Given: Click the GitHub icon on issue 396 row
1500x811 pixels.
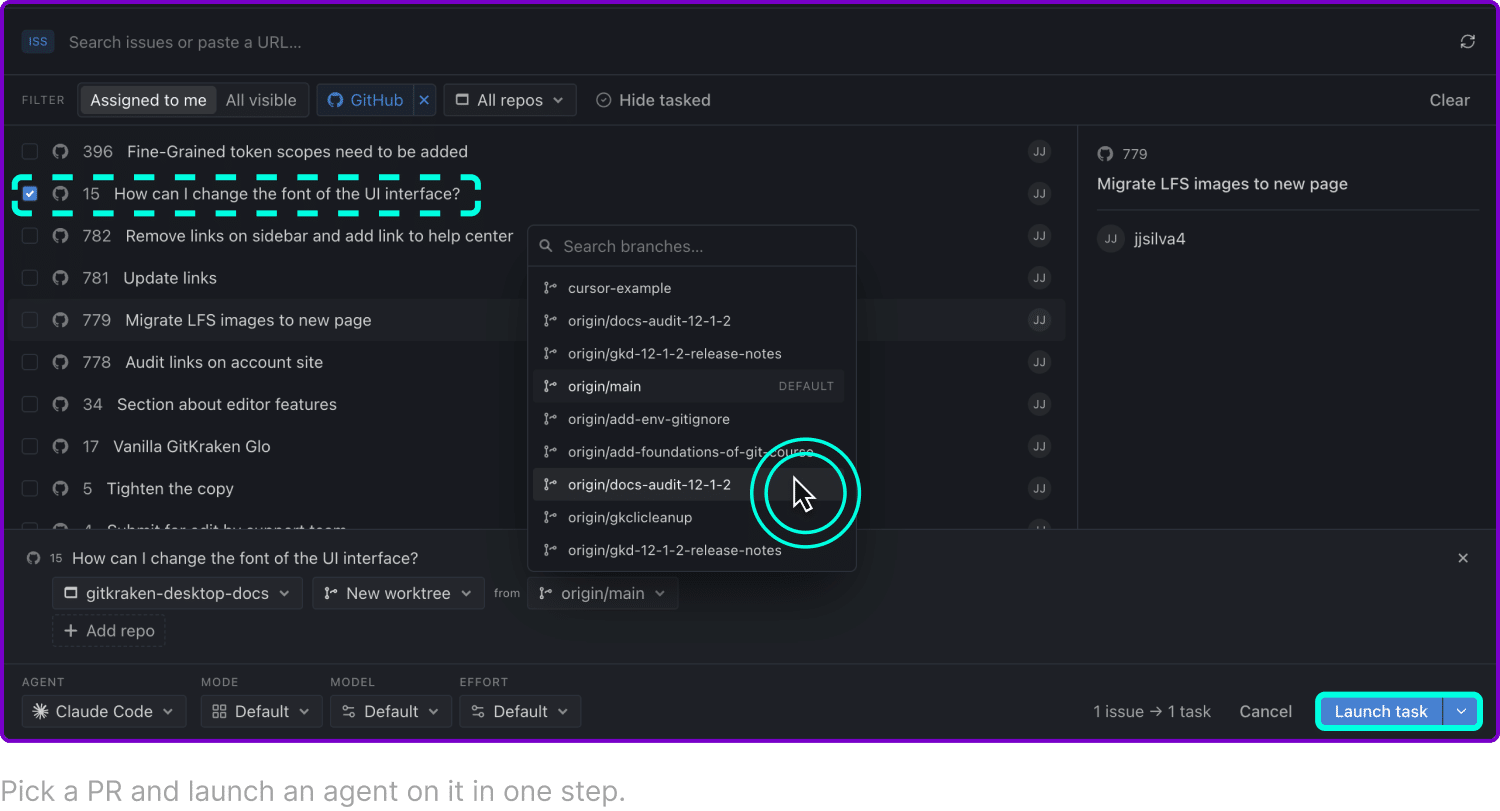Looking at the screenshot, I should point(60,152).
